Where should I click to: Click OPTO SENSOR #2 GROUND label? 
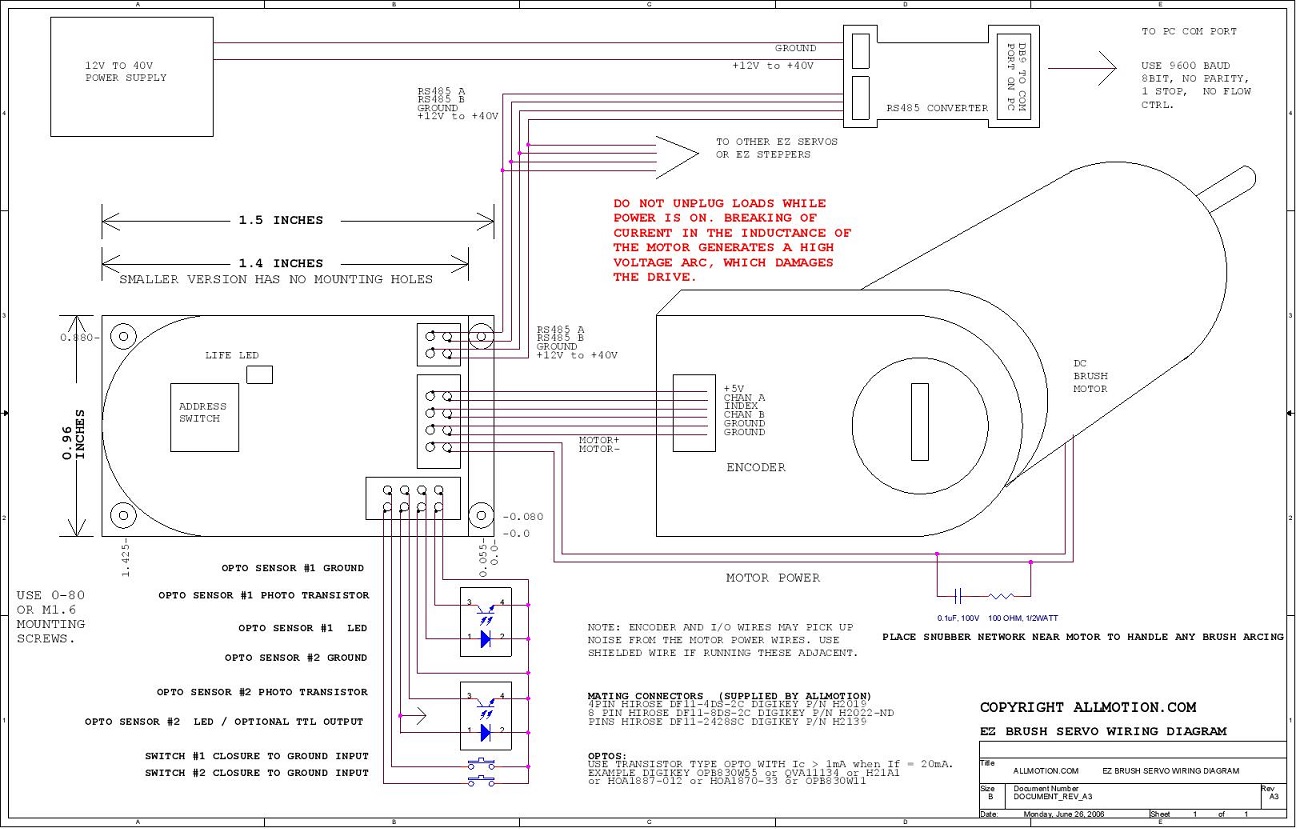[296, 659]
